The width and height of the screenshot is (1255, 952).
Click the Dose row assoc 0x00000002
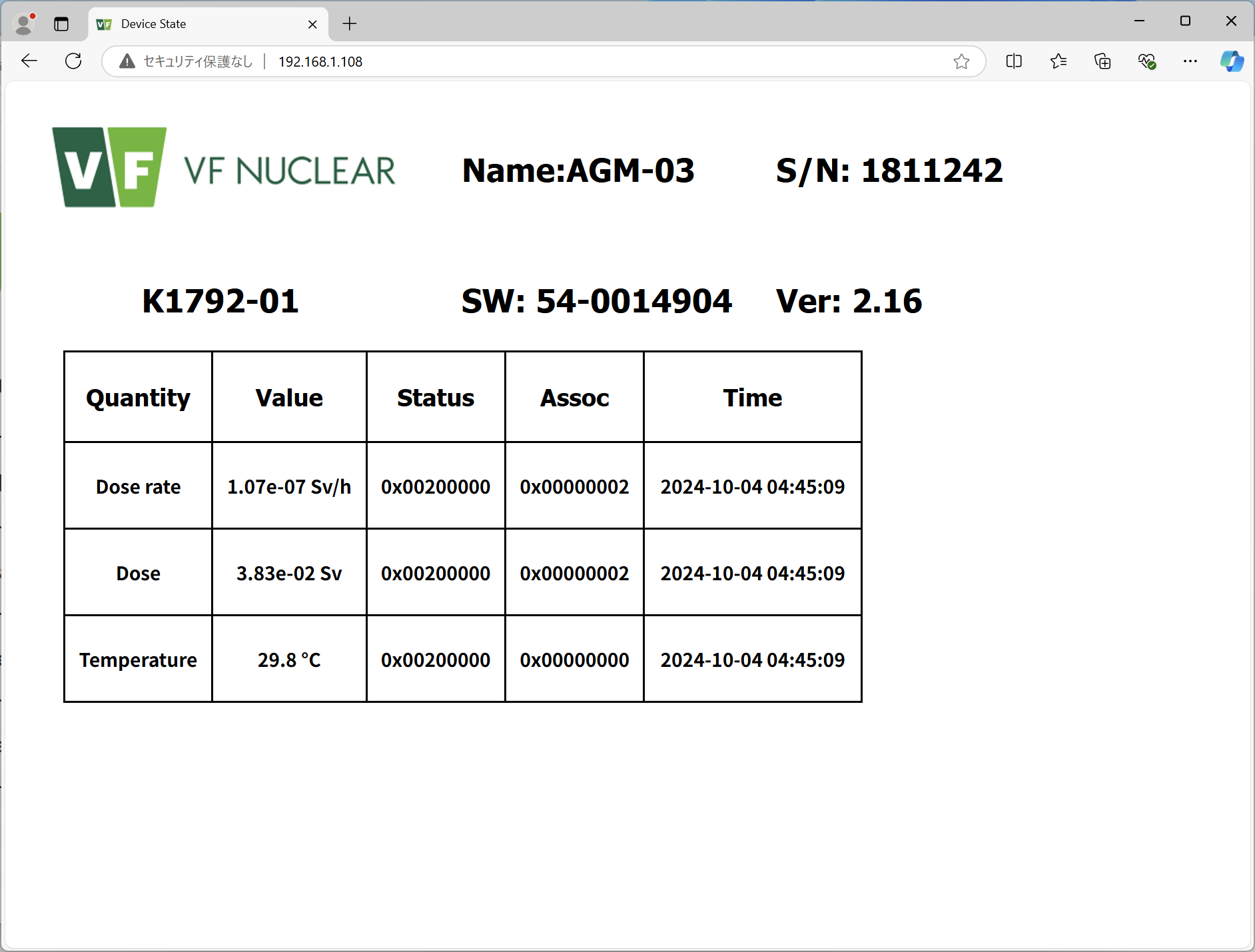tap(574, 574)
